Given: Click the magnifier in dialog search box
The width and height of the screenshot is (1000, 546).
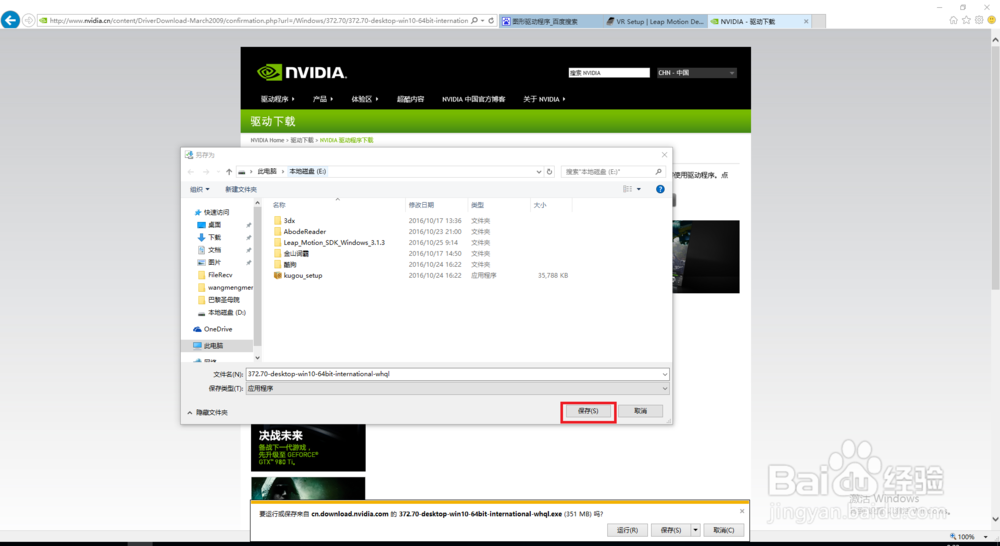Looking at the screenshot, I should (x=658, y=172).
